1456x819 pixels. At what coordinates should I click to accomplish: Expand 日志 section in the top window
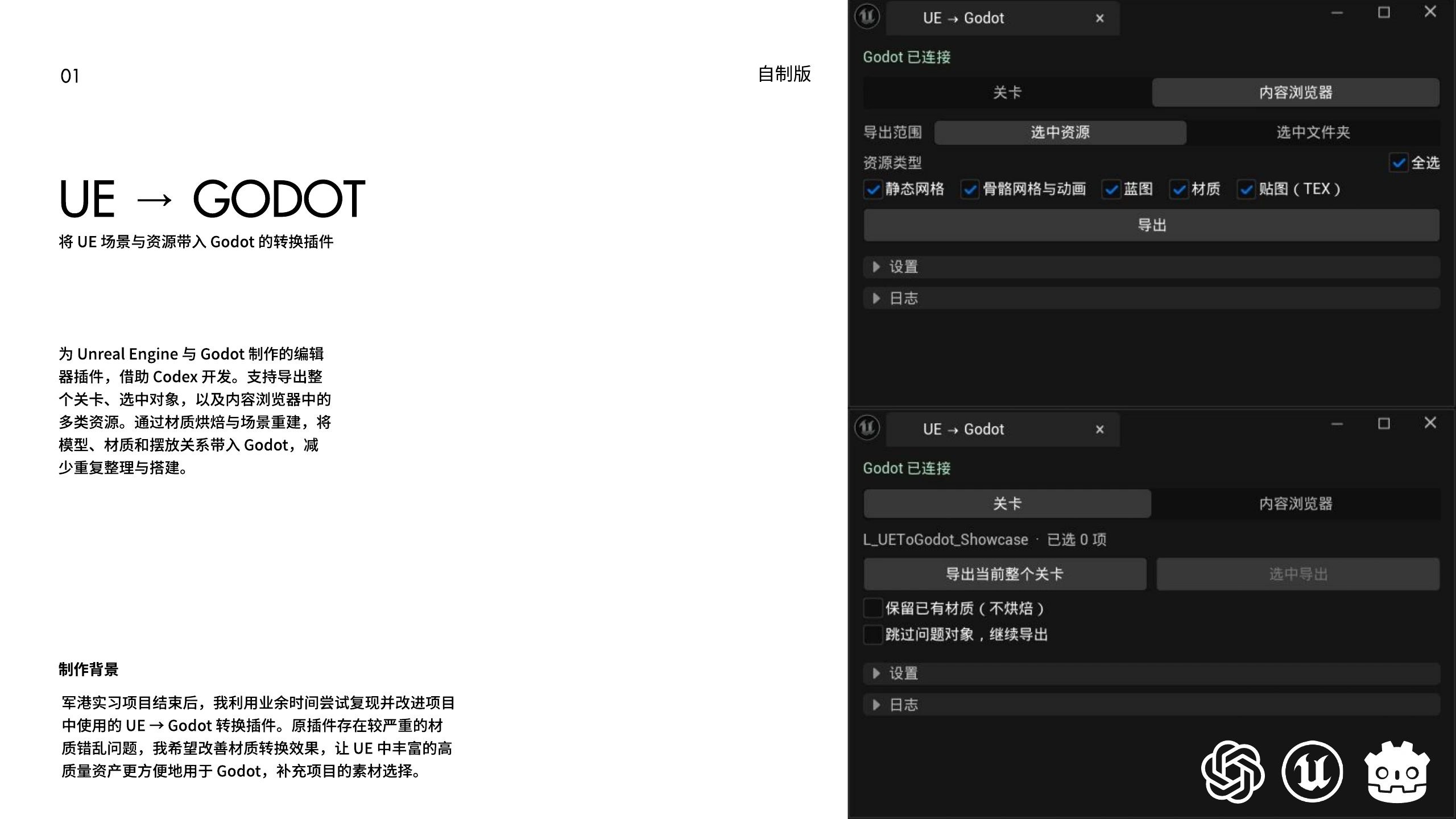click(1152, 298)
